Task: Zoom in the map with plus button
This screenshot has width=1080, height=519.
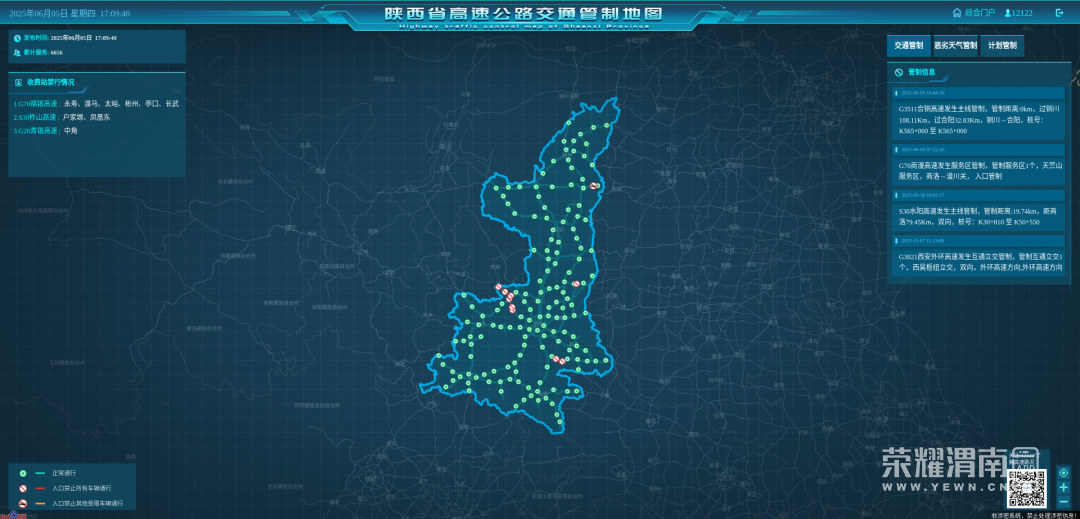Action: coord(1063,487)
